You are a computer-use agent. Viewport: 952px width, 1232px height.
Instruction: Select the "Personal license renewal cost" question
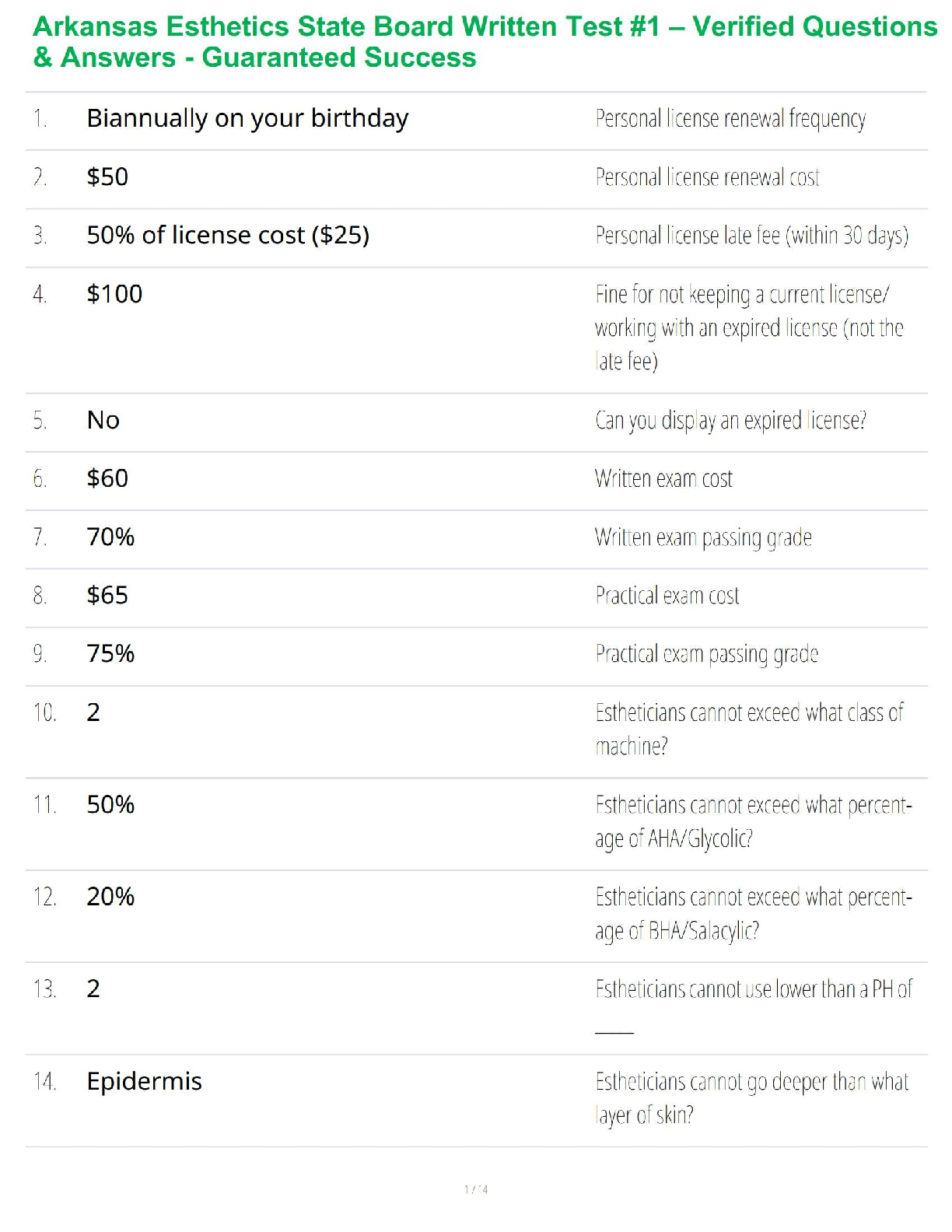pyautogui.click(x=707, y=177)
